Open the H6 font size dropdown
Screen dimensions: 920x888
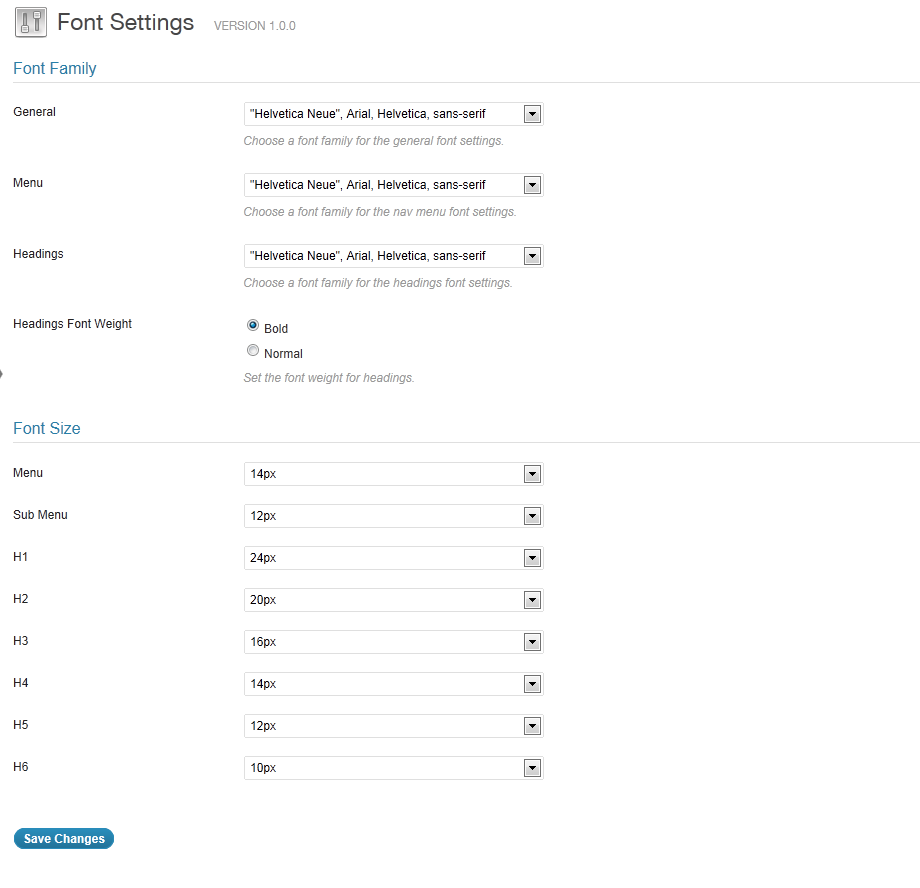394,768
